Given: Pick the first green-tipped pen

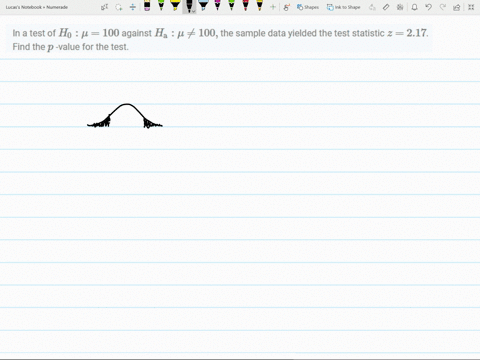Looking at the screenshot, I should click(x=161, y=5).
